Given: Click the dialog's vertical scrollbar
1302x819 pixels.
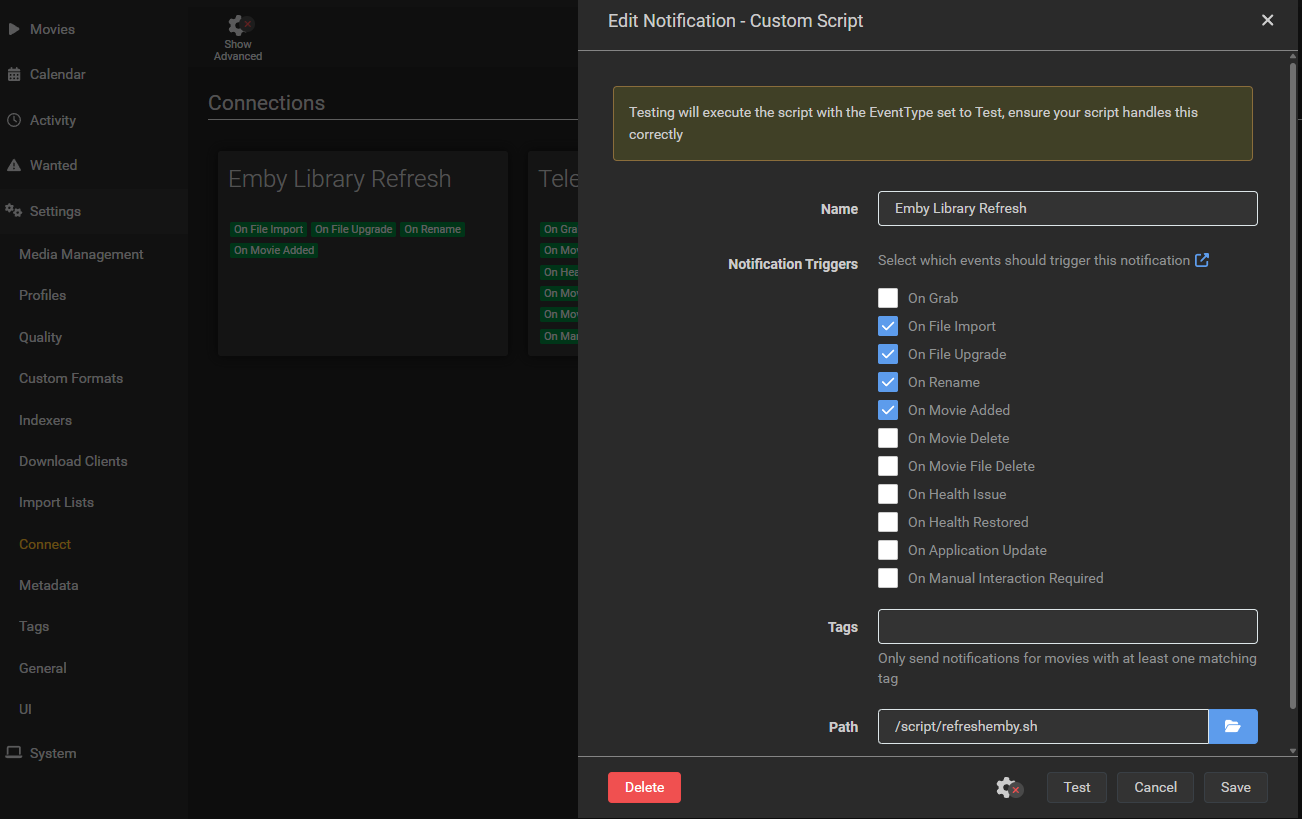Looking at the screenshot, I should tap(1292, 400).
